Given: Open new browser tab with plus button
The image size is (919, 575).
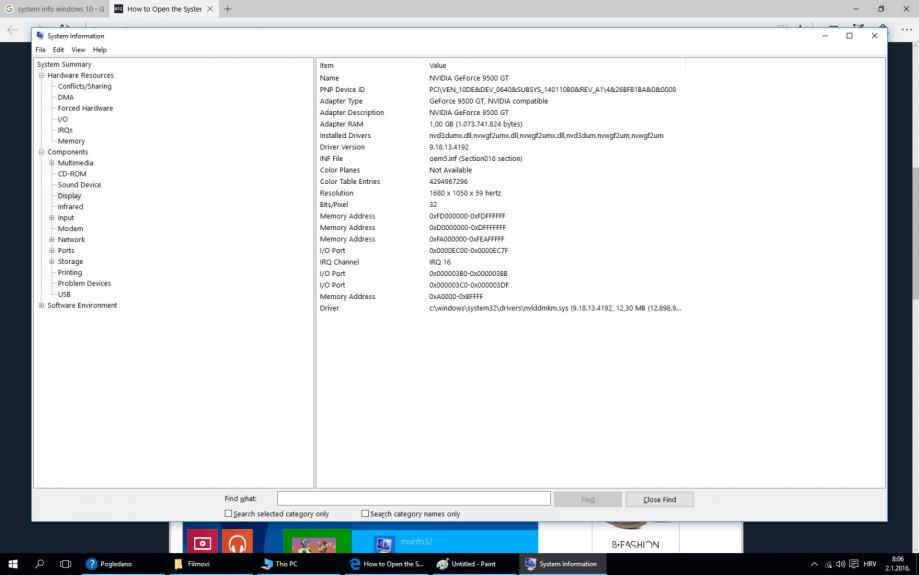Looking at the screenshot, I should (x=227, y=9).
